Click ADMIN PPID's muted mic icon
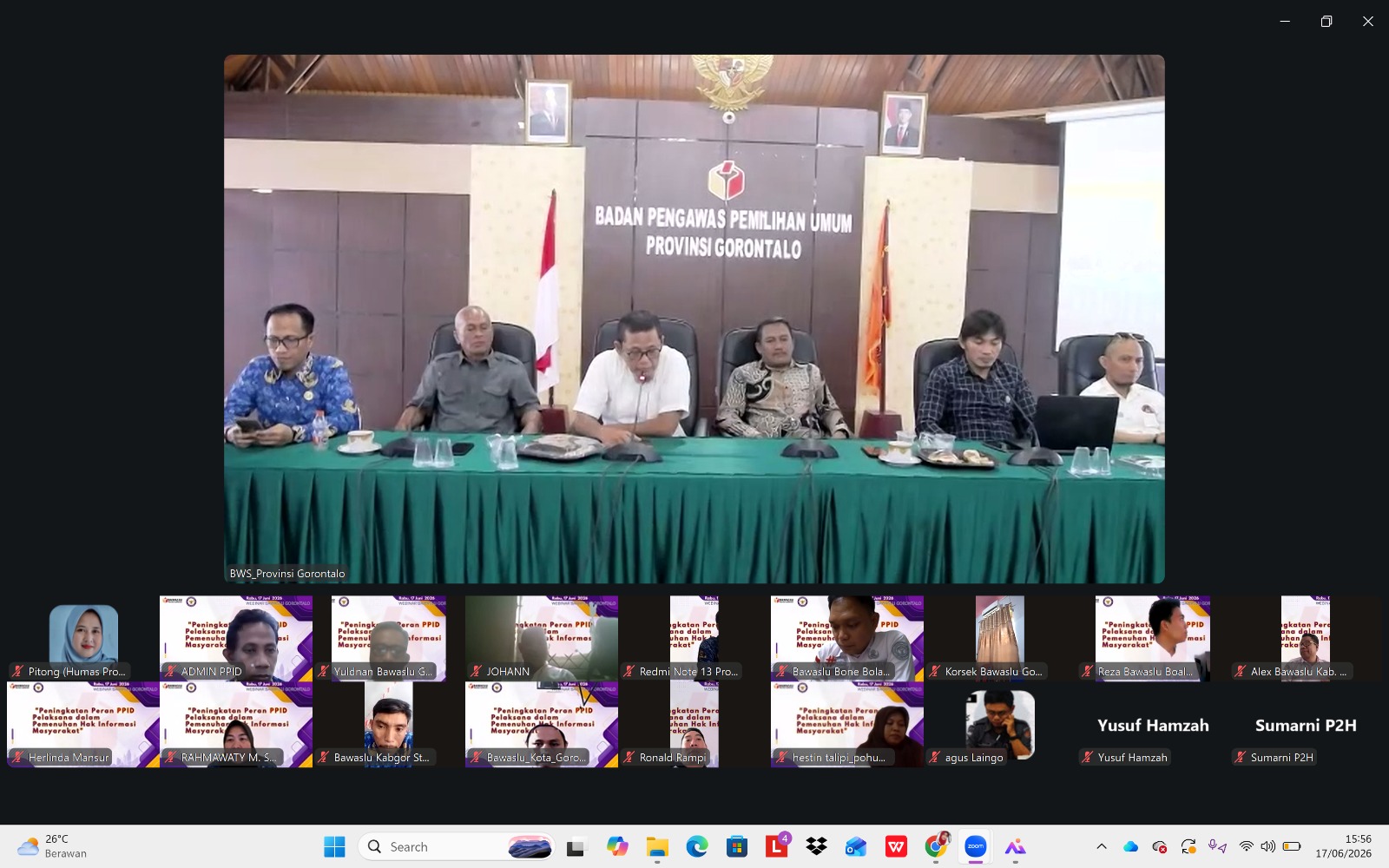The width and height of the screenshot is (1389, 868). [x=170, y=672]
